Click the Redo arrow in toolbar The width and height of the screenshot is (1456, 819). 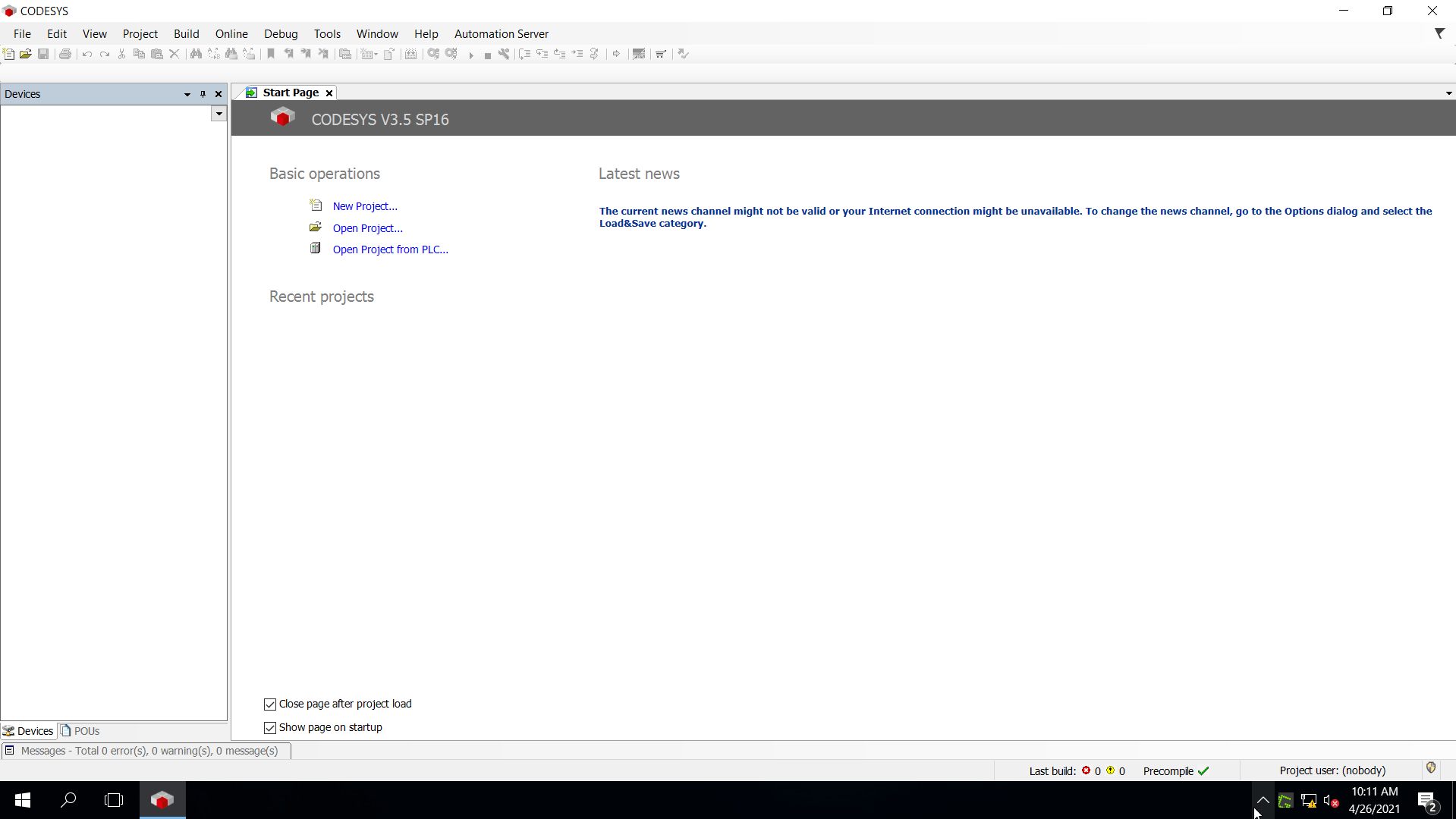pyautogui.click(x=105, y=54)
